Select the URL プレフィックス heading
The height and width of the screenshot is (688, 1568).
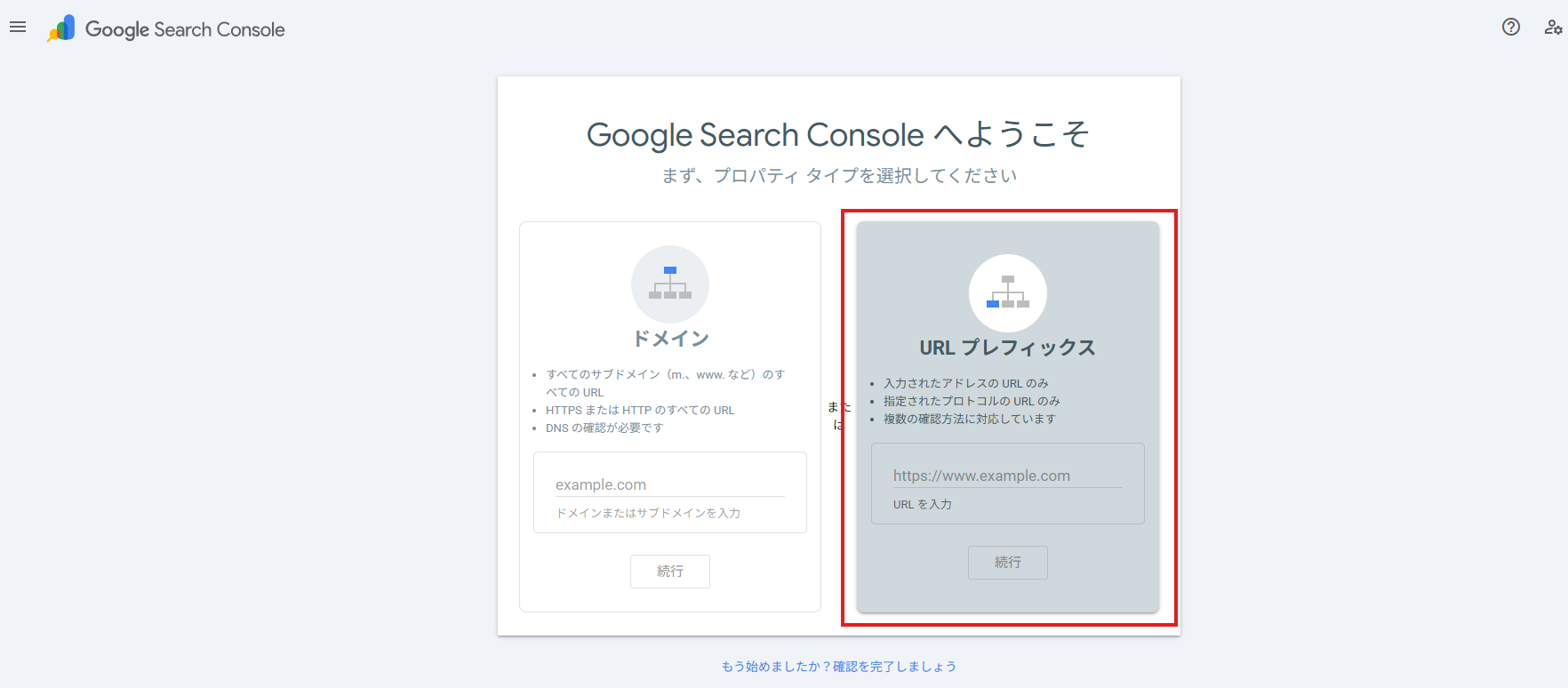[1007, 348]
